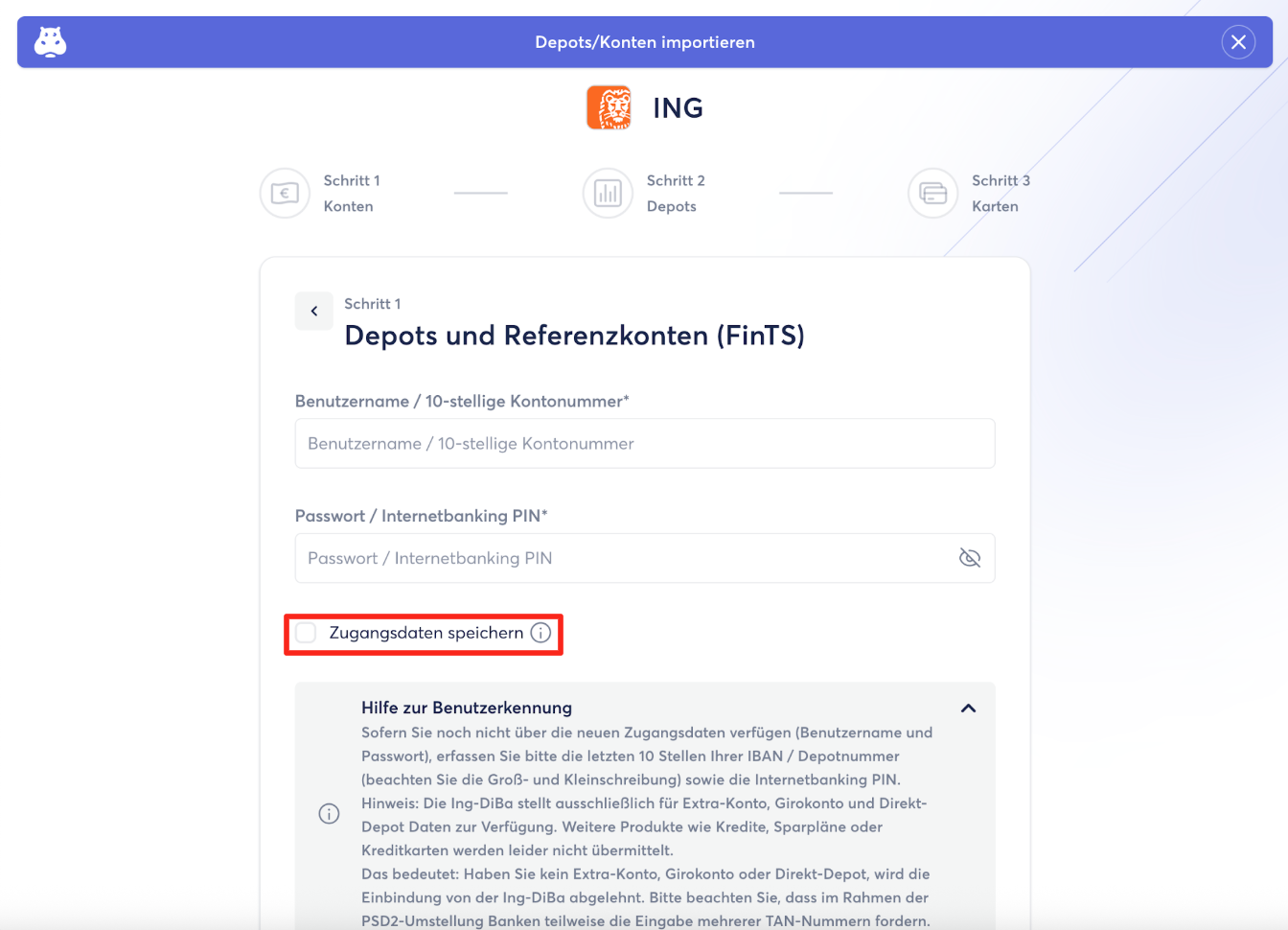Focus the Passwort / Internetbanking PIN field
The width and height of the screenshot is (1288, 930).
click(623, 558)
